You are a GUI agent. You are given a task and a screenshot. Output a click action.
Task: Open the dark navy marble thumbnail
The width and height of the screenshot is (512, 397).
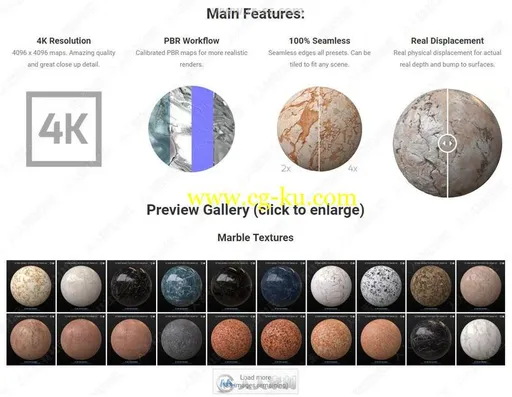coord(281,286)
